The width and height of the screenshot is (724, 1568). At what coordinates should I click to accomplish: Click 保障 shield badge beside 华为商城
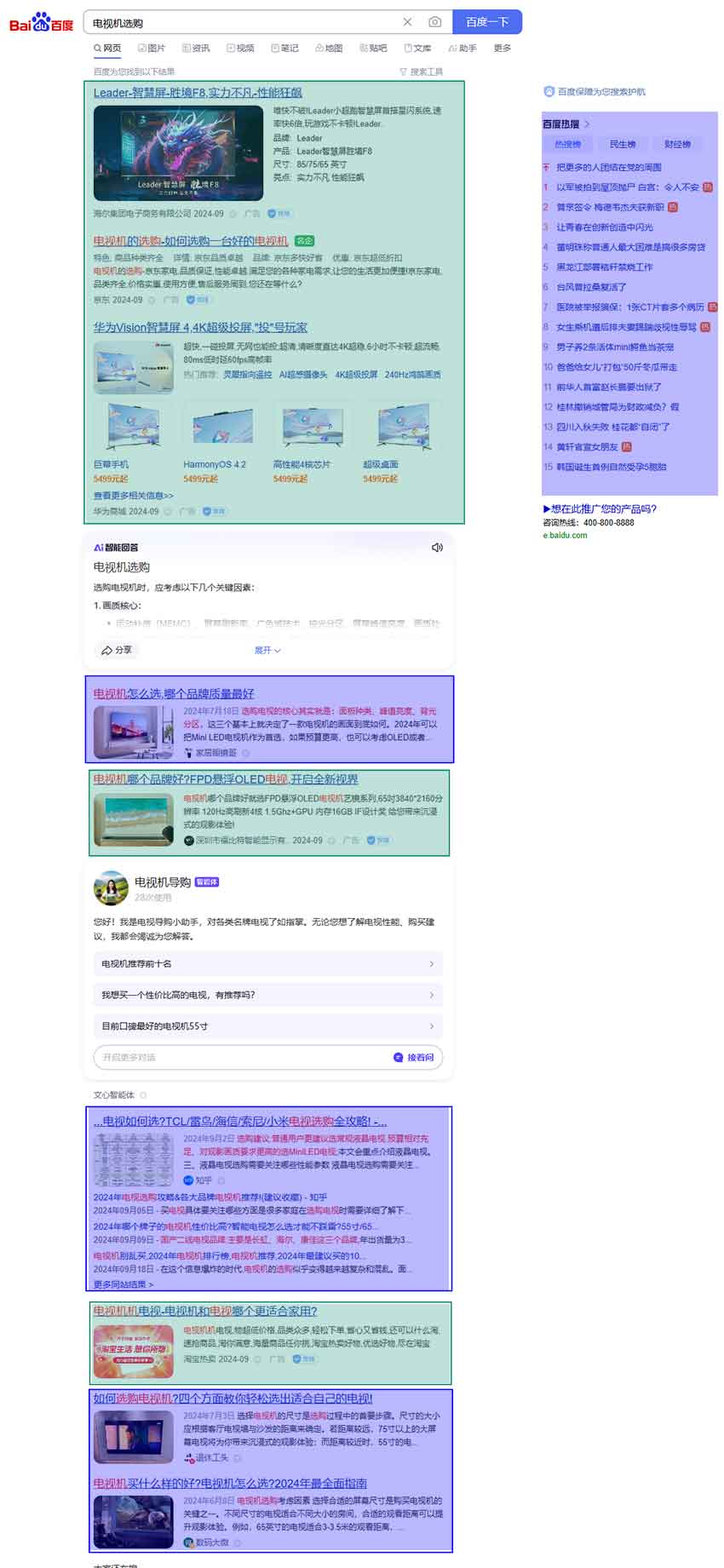click(214, 511)
